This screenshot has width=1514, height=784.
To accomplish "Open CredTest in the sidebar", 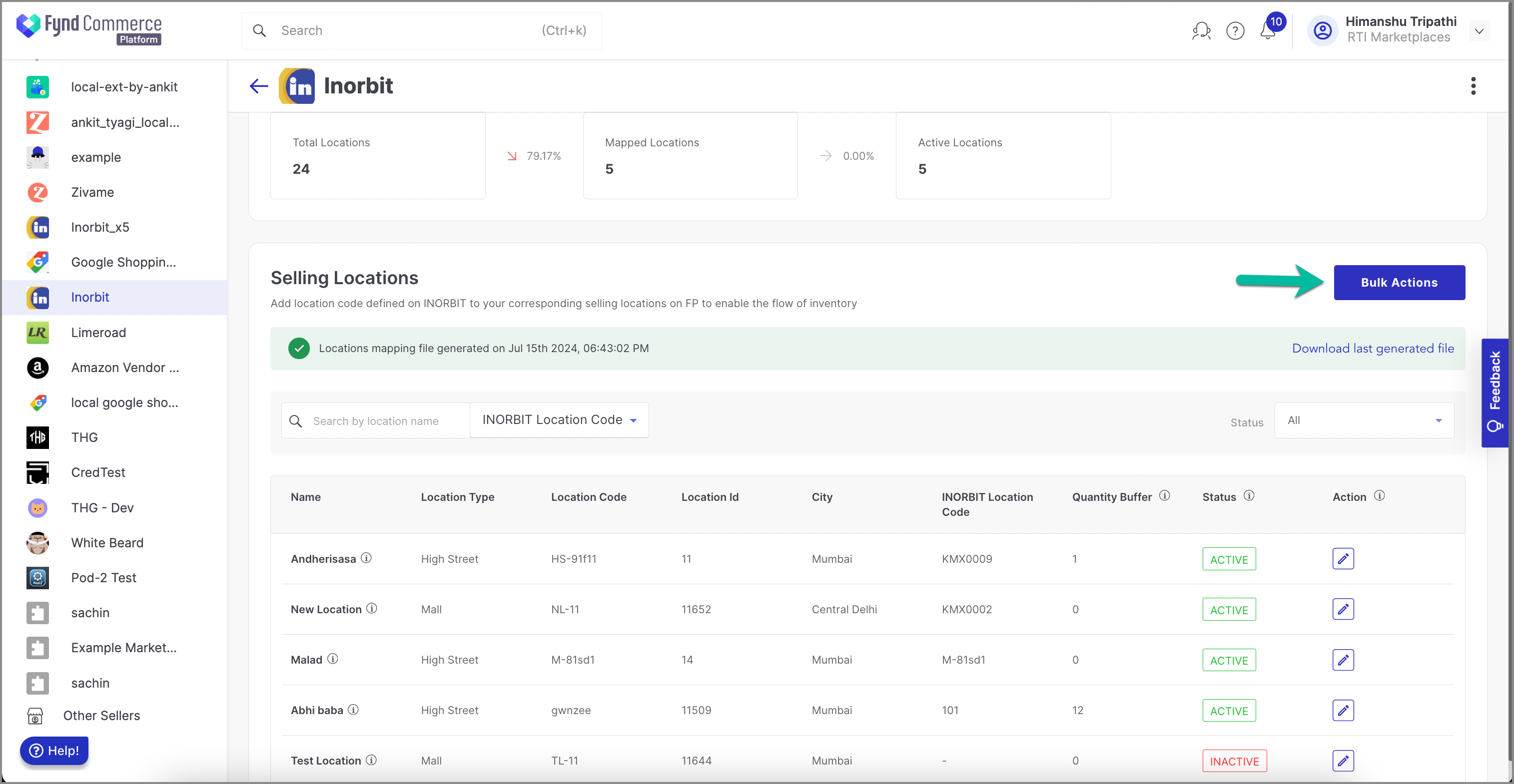I will click(114, 472).
